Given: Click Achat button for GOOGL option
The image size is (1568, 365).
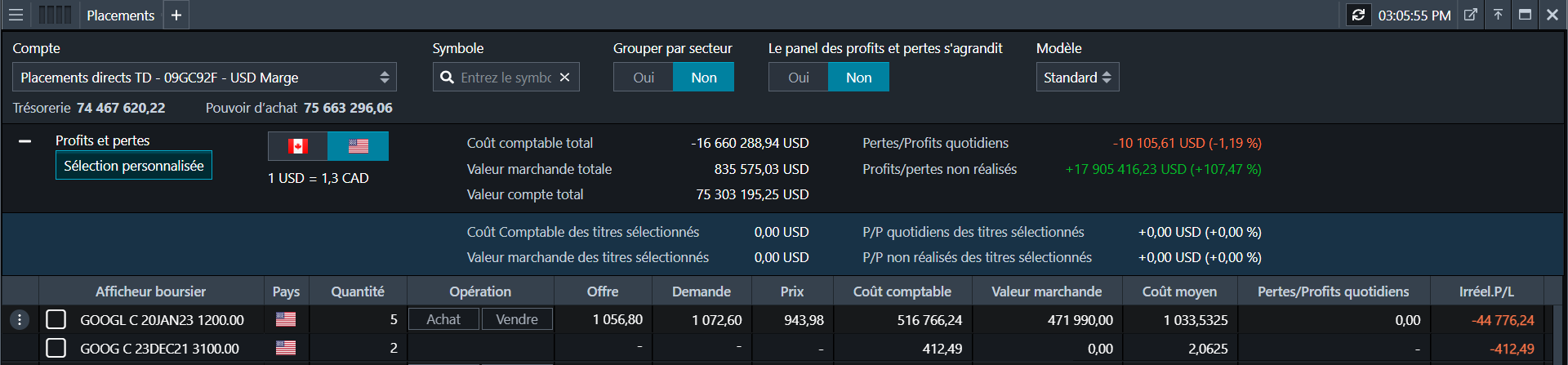Looking at the screenshot, I should pos(443,319).
